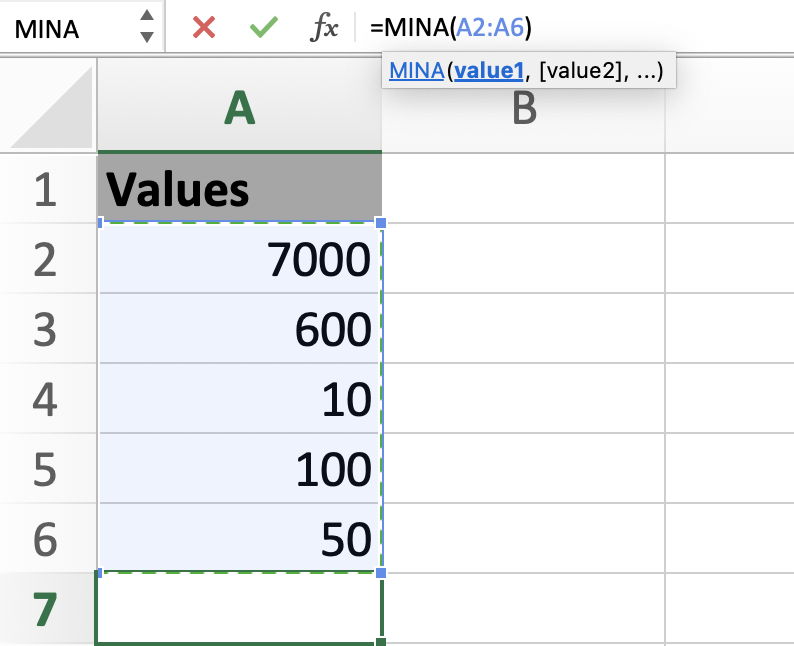The width and height of the screenshot is (794, 646).
Task: Click empty cell B3
Action: (523, 329)
